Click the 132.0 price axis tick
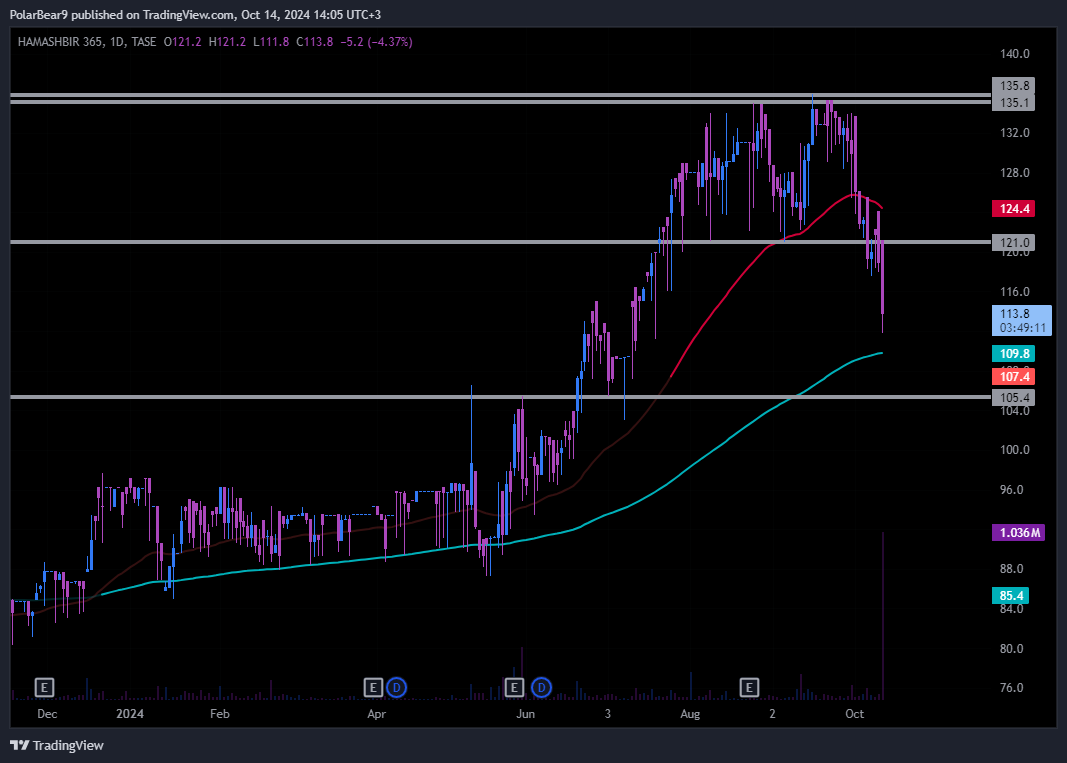1067x763 pixels. (1015, 133)
